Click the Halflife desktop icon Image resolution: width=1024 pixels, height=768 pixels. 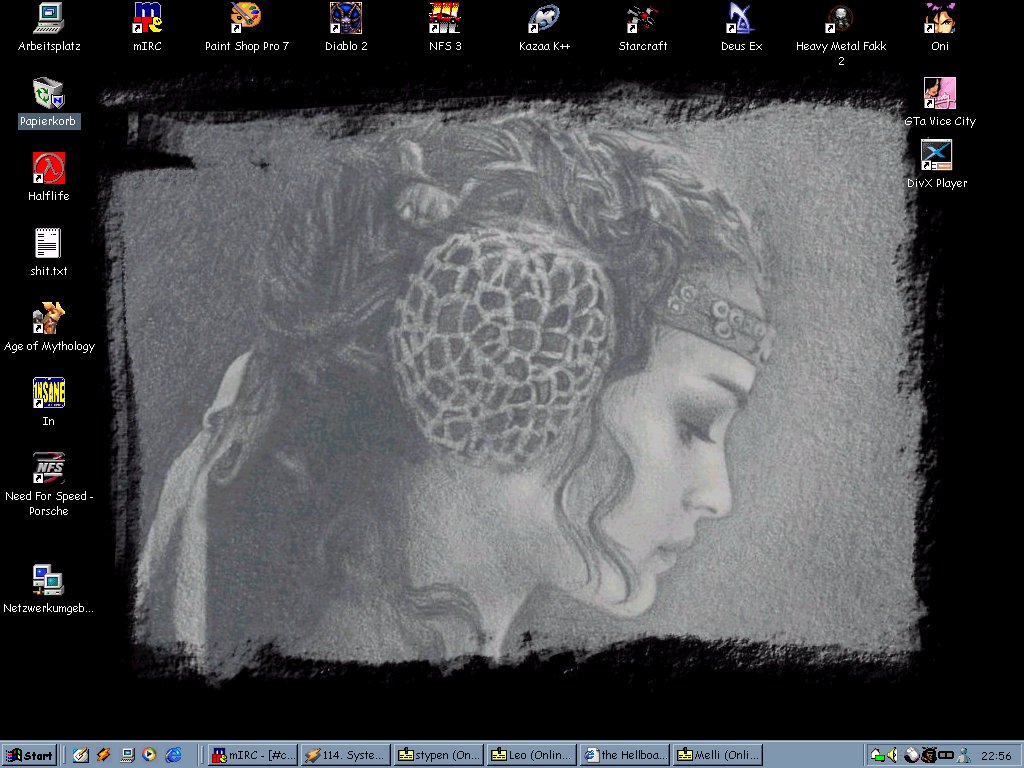pos(49,176)
